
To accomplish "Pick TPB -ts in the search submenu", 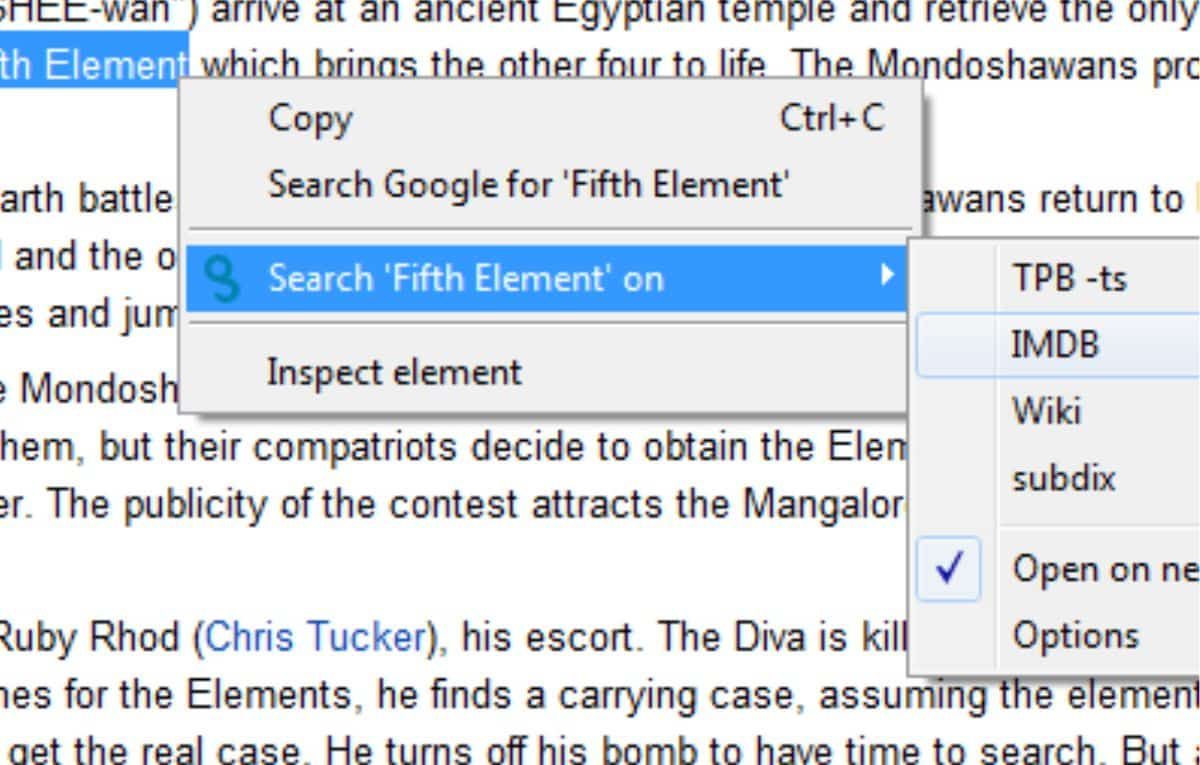I will pos(1069,278).
